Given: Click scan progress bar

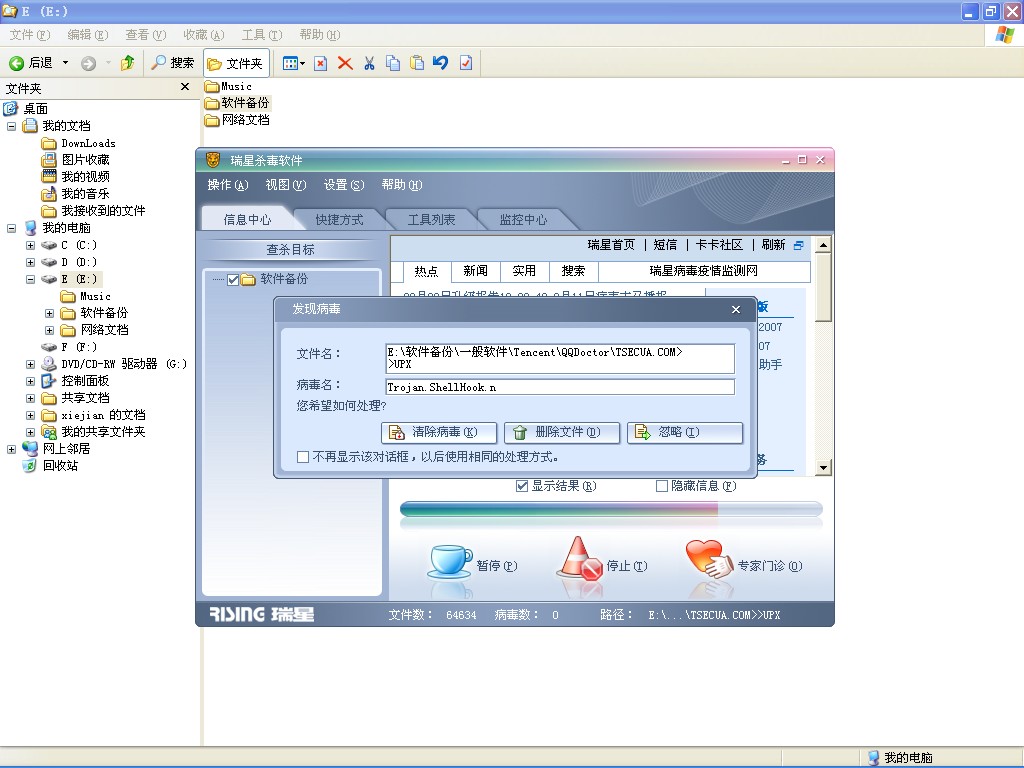Looking at the screenshot, I should [x=611, y=509].
